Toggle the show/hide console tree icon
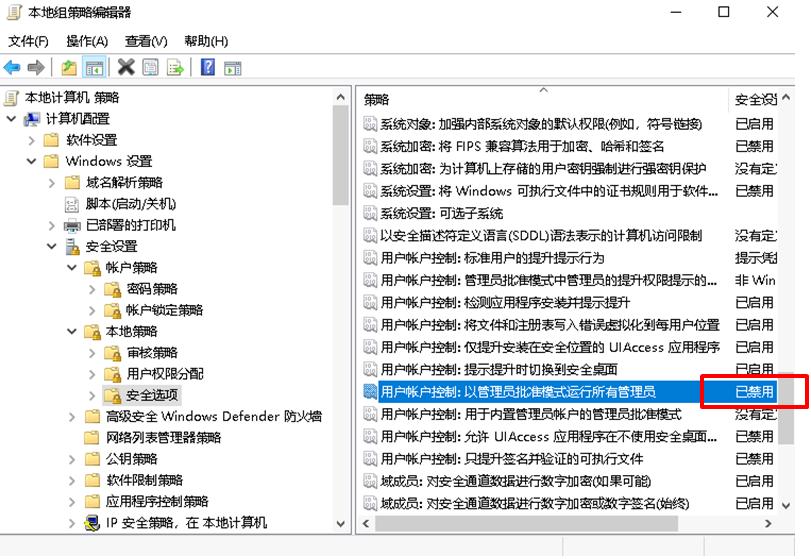 (94, 68)
